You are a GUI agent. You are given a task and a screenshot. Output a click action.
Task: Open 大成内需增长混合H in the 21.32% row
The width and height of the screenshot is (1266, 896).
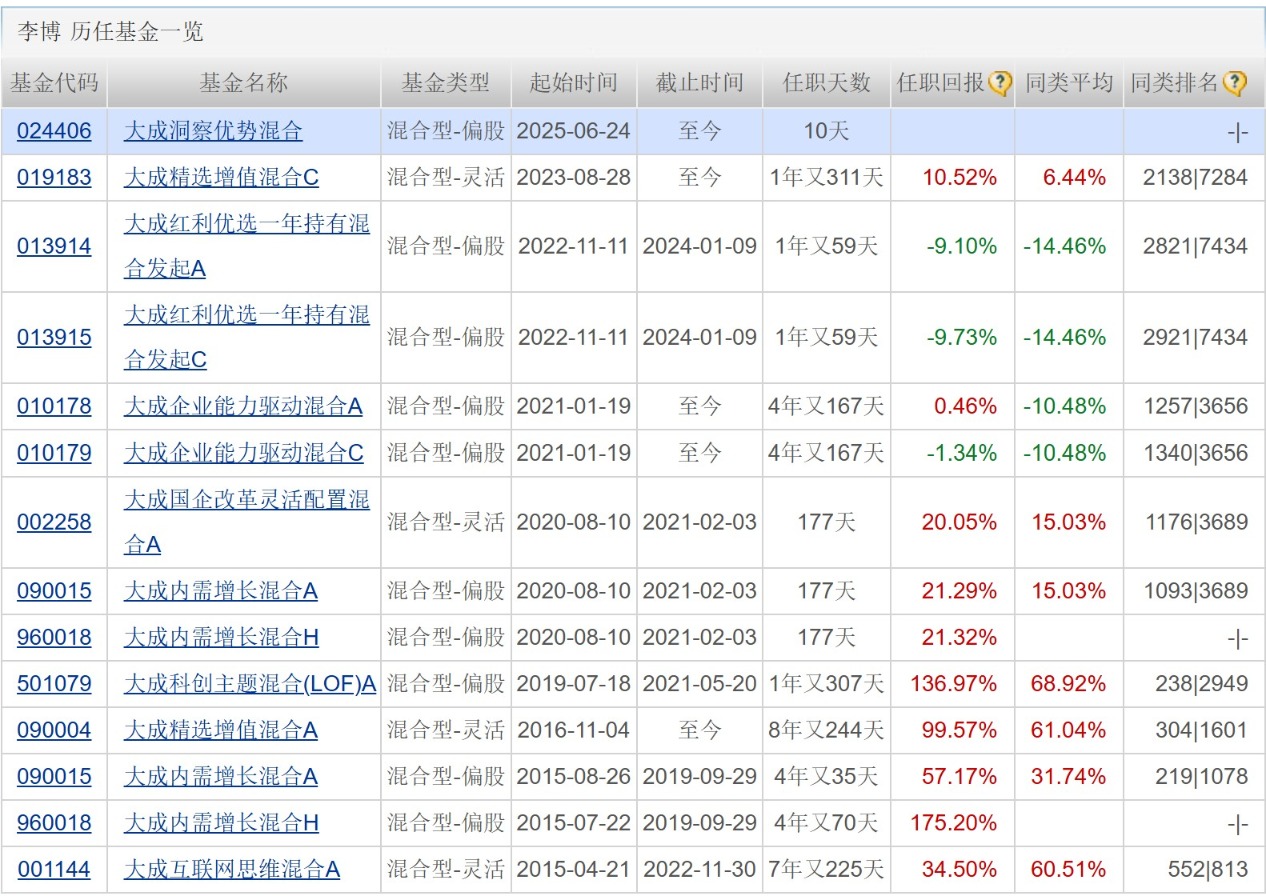click(221, 637)
